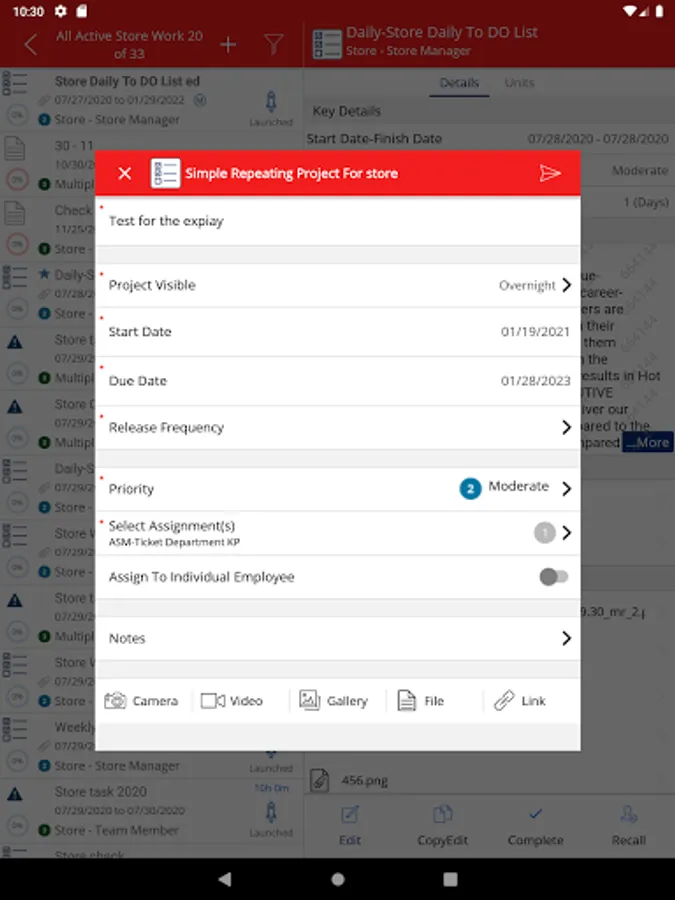The image size is (675, 900).
Task: Tap Edit in background bottom bar
Action: pos(350,826)
